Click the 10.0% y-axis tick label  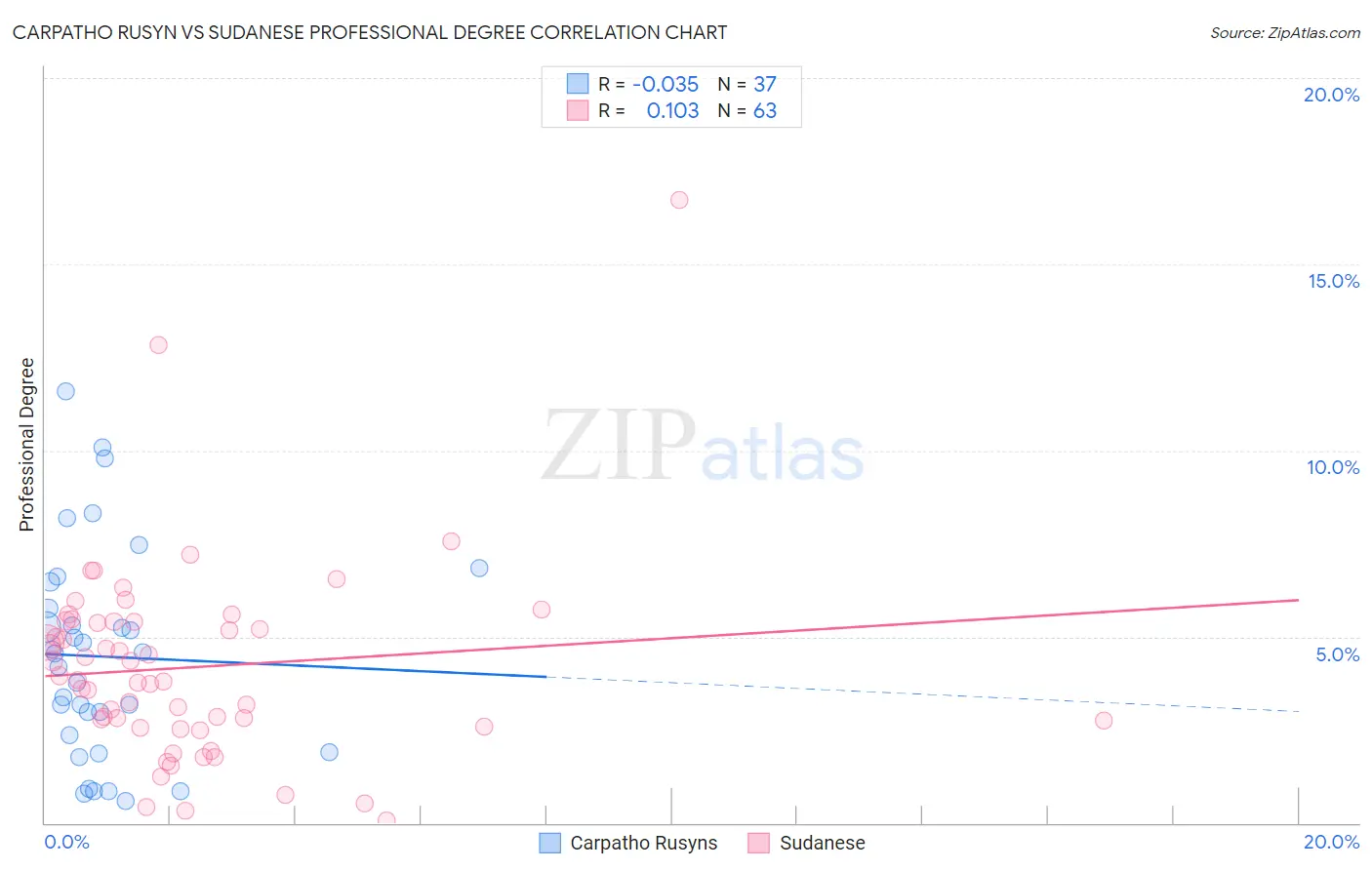(1333, 467)
